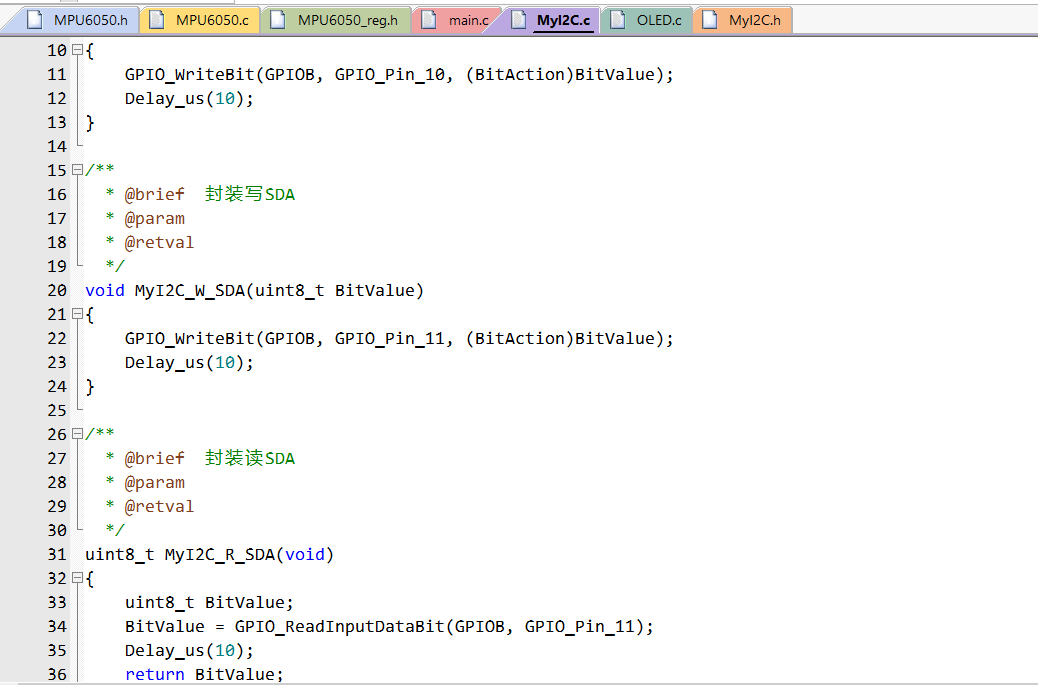Click the @param tag on line 28
This screenshot has width=1038, height=685.
154,483
